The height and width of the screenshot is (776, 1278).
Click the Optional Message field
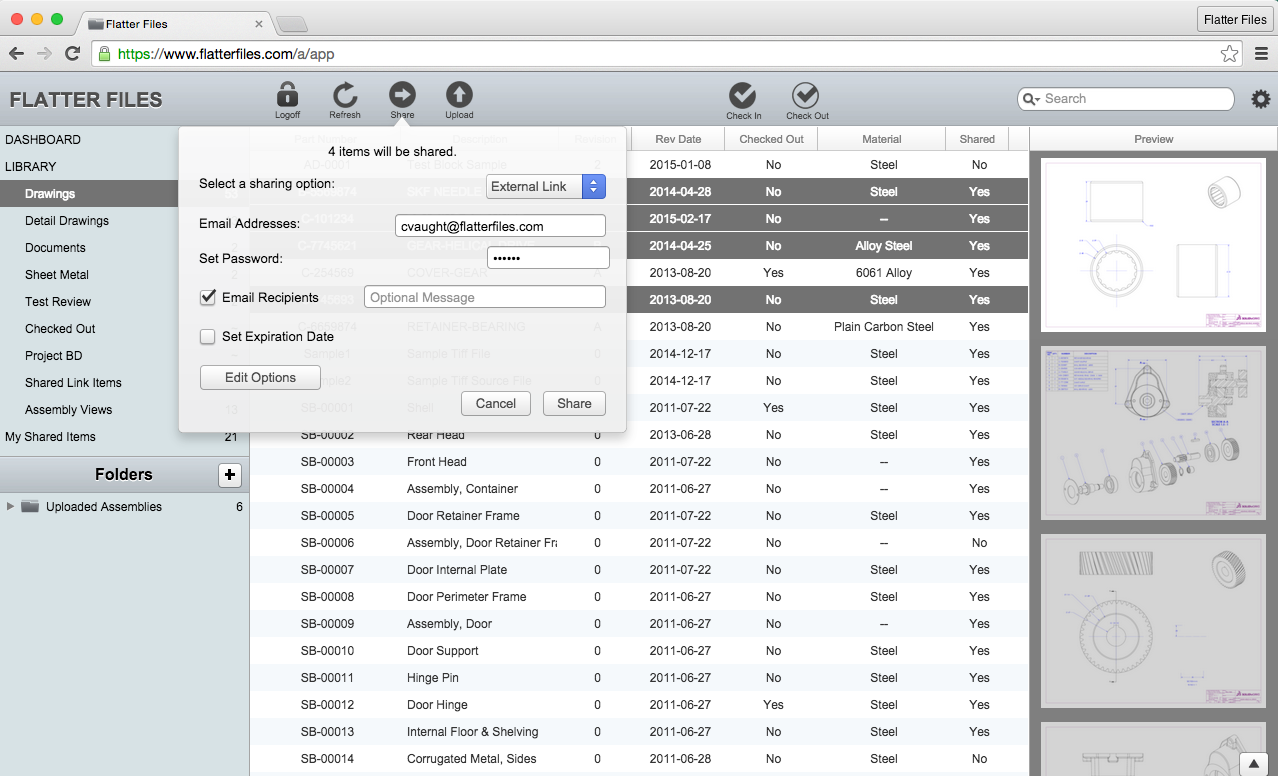pos(485,297)
